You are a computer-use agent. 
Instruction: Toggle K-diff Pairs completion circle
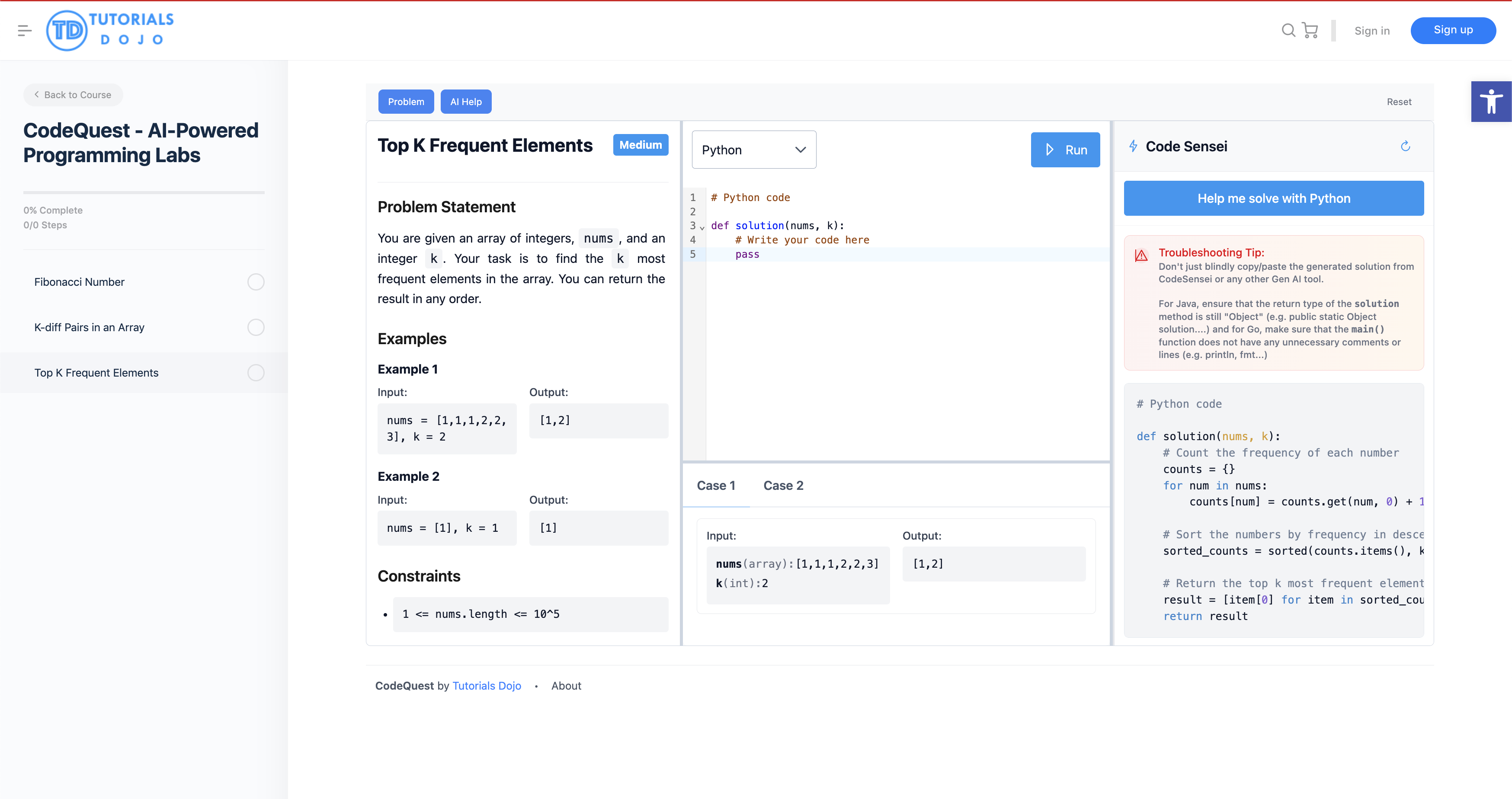[256, 327]
